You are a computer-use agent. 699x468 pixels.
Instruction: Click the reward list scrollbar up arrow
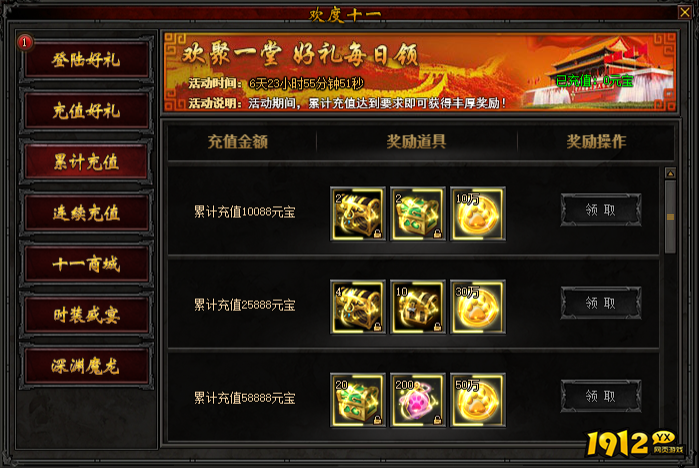tap(670, 173)
